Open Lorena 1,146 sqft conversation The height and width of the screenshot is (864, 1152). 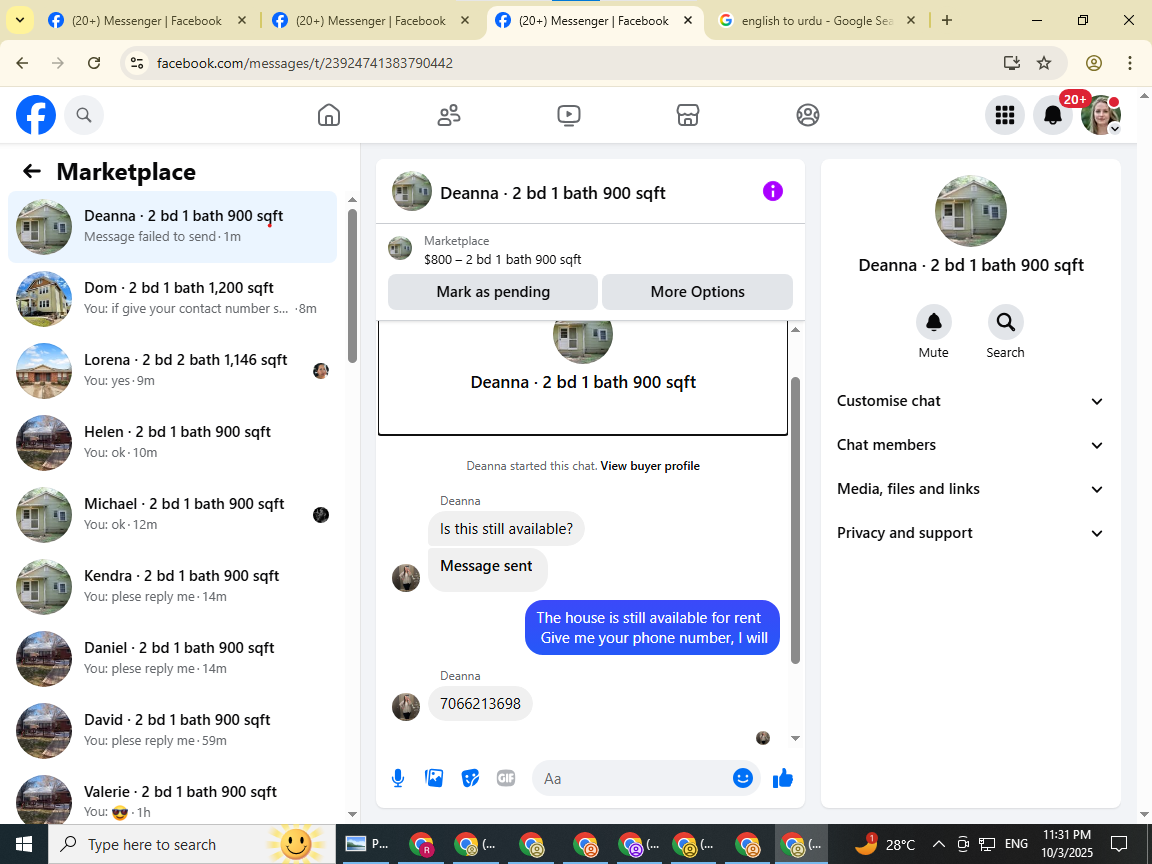[x=173, y=370]
